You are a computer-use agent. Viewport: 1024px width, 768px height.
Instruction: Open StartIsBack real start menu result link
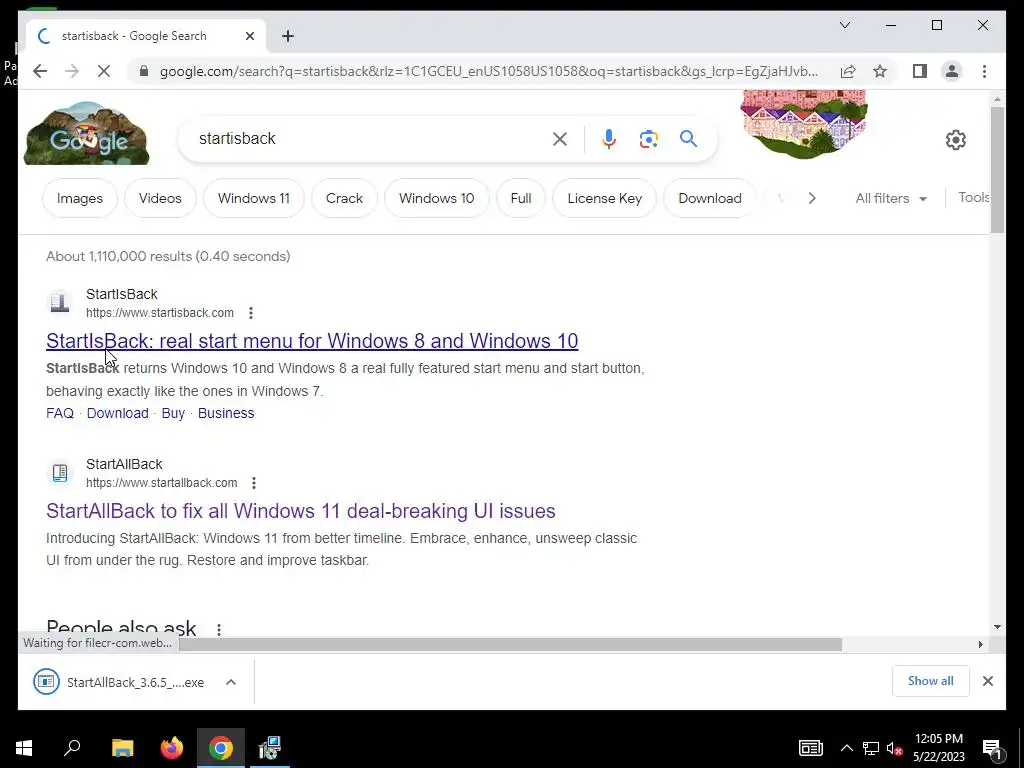point(312,341)
